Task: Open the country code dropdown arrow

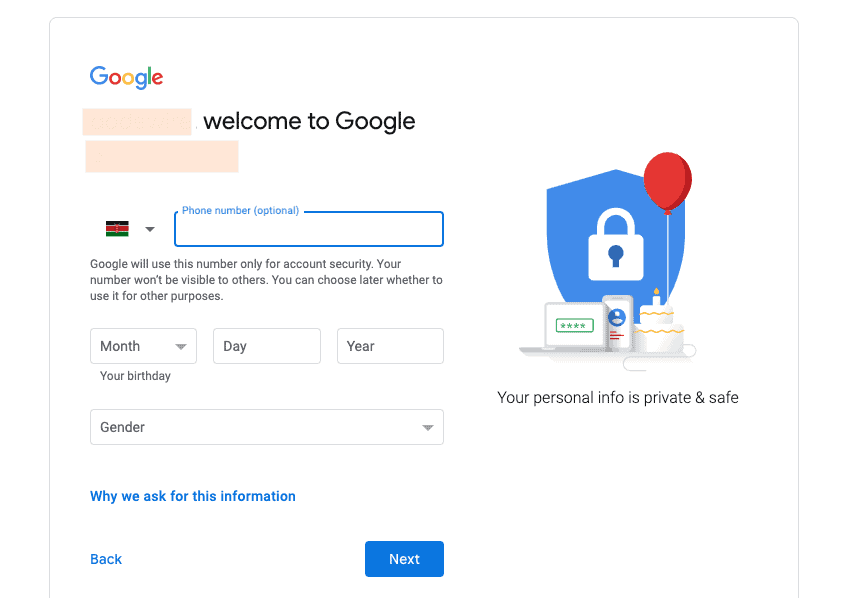Action: 150,229
